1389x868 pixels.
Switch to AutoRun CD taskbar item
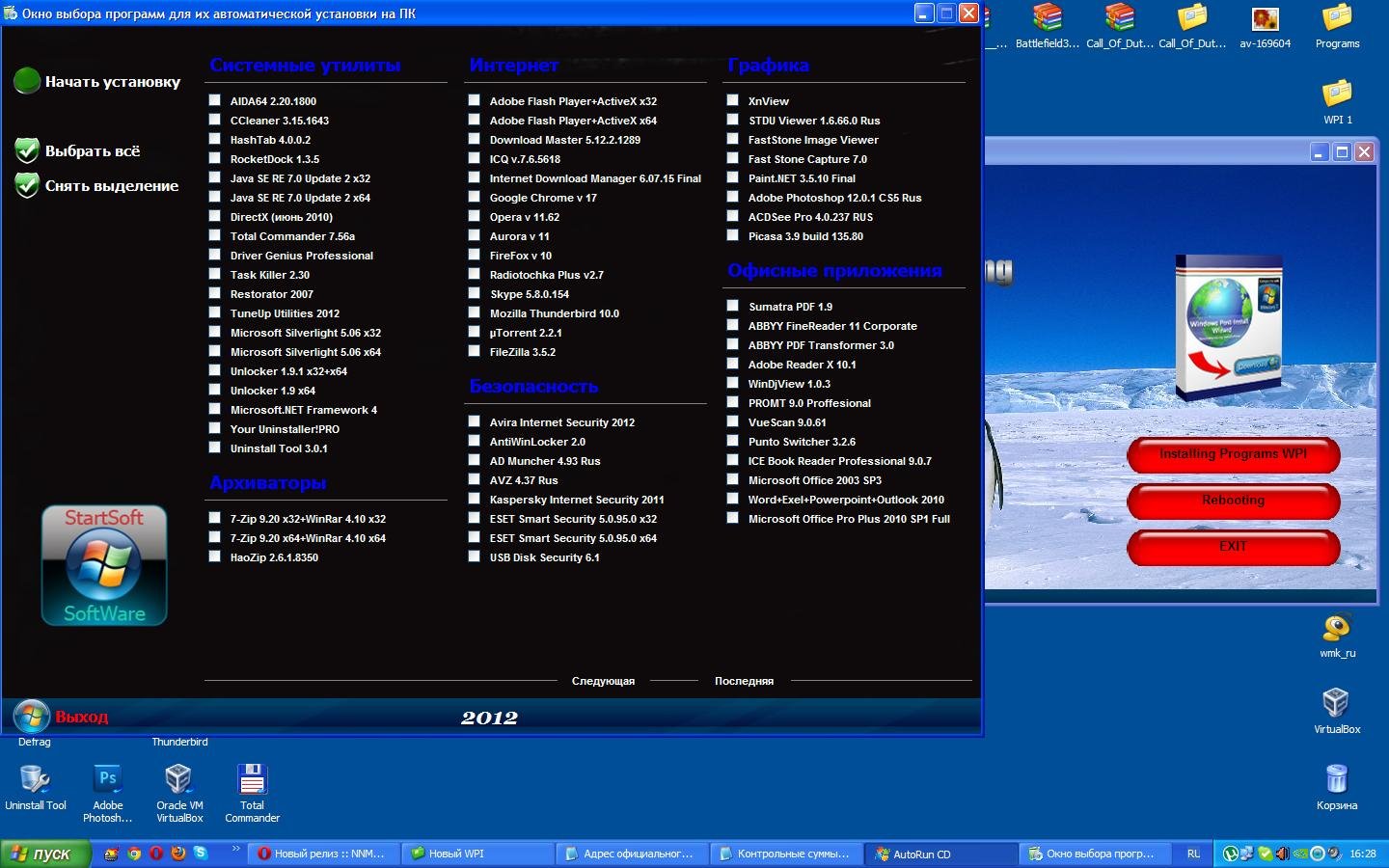click(941, 854)
